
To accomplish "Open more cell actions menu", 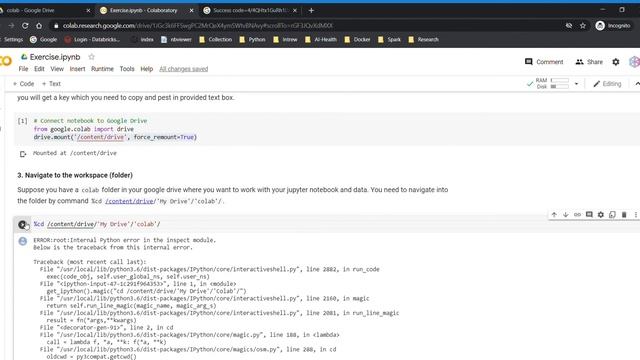I will (636, 214).
